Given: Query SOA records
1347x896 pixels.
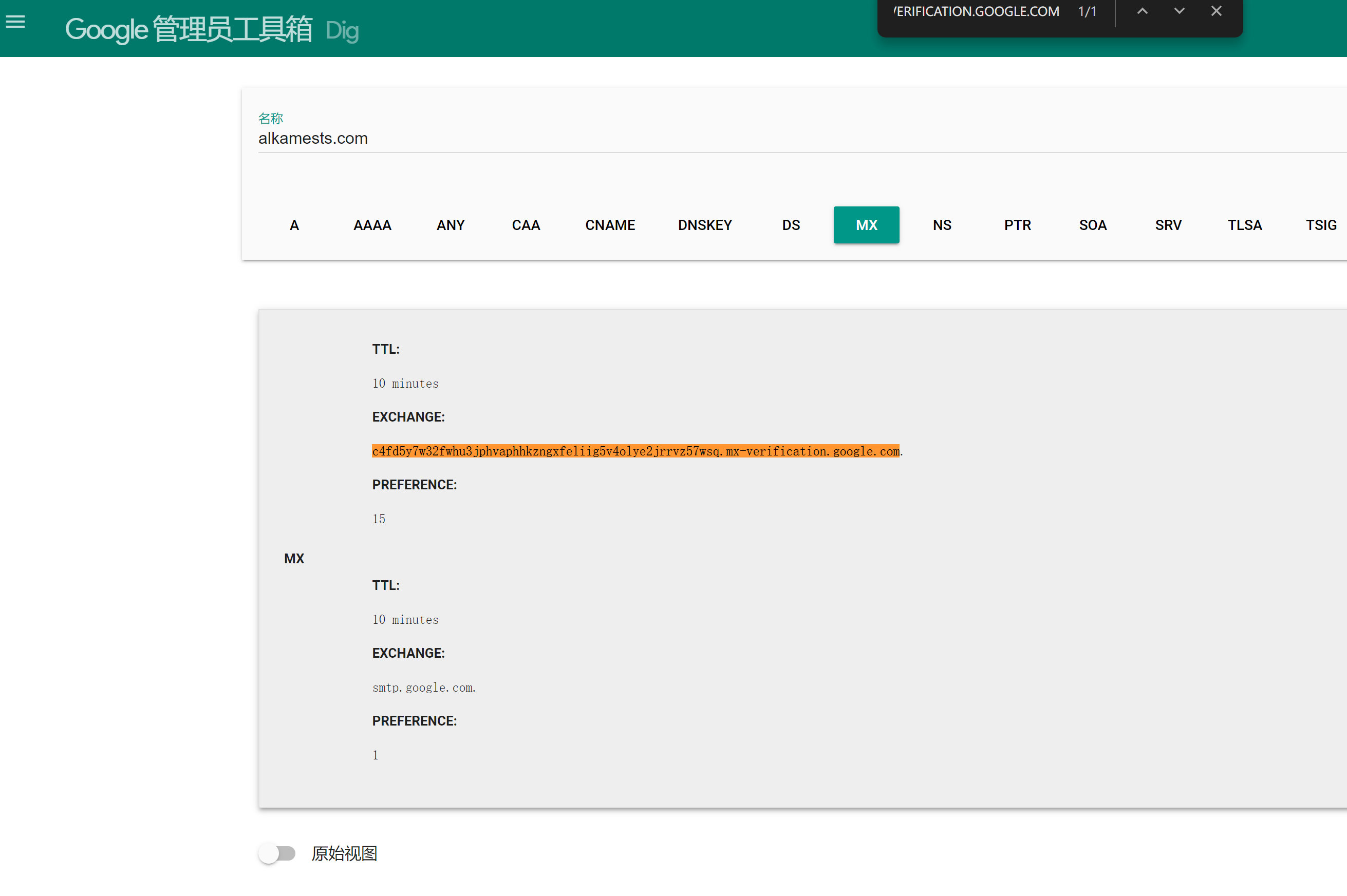Looking at the screenshot, I should pos(1093,225).
